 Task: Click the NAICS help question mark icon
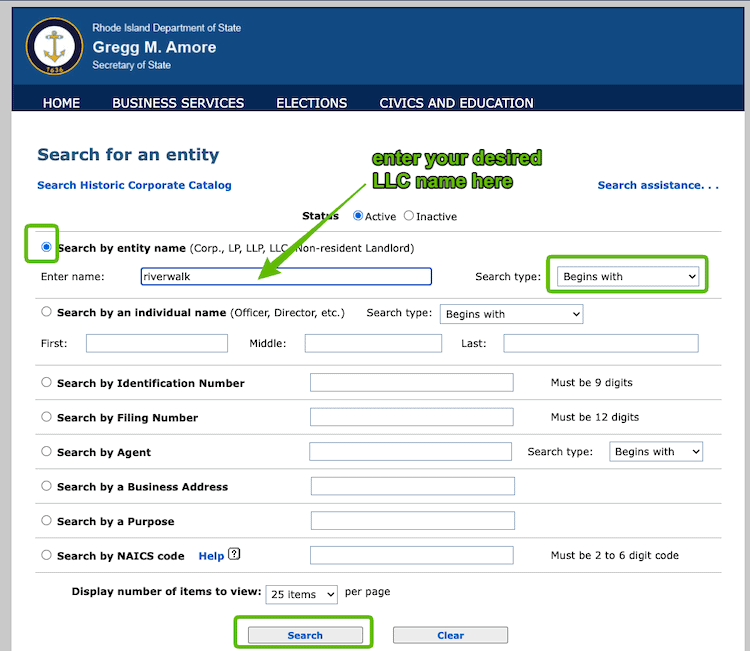tap(235, 555)
